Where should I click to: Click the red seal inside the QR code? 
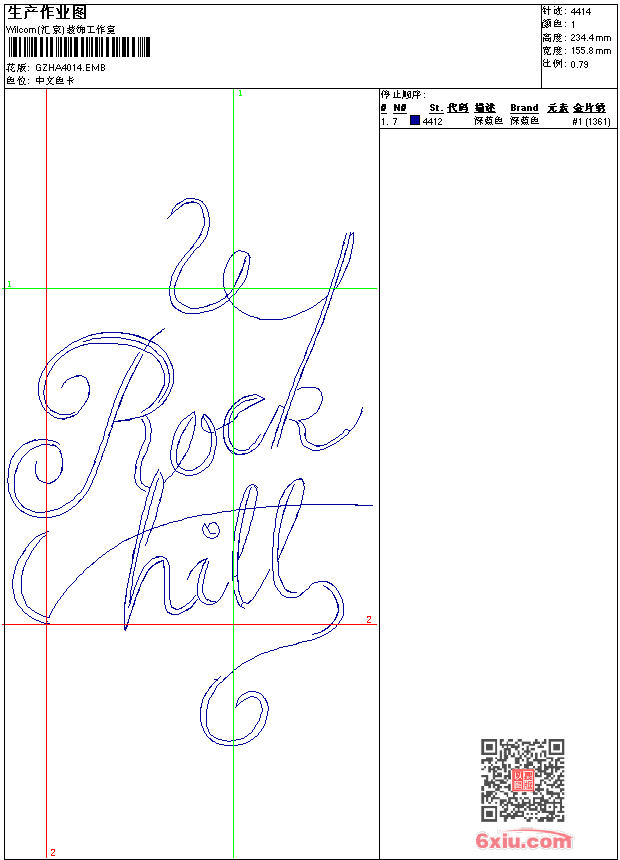(x=522, y=780)
